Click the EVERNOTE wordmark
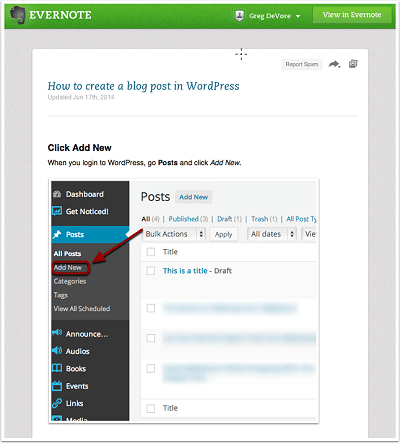This screenshot has height=443, width=400. pyautogui.click(x=60, y=15)
